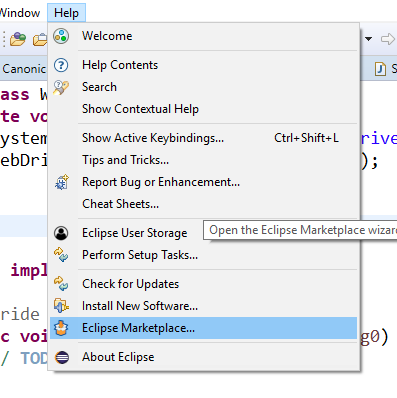Expand the toolbar dropdown arrow near forward button
Screen dimensions: 397x398
tap(368, 39)
